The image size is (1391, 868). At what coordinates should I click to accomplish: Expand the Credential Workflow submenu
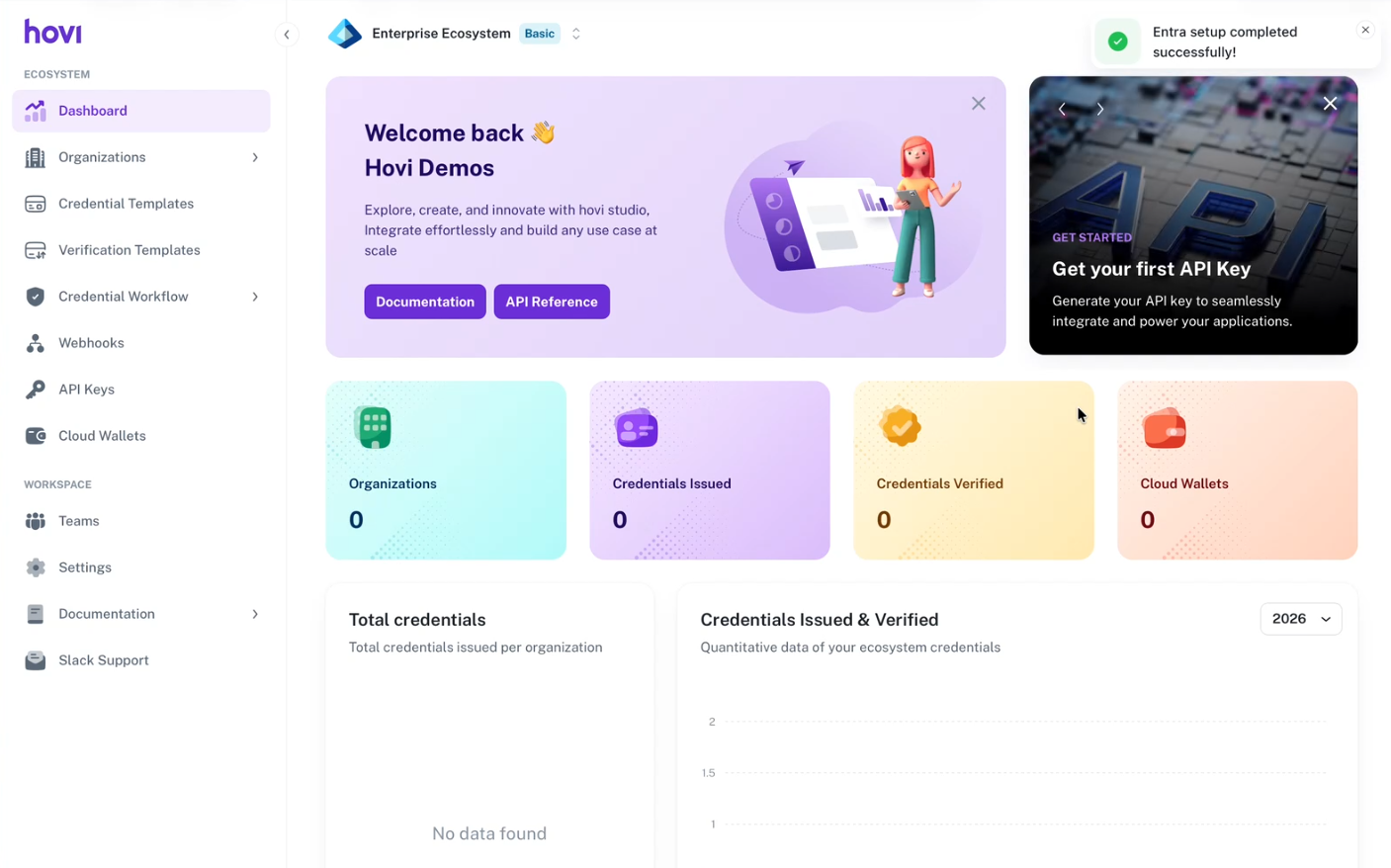(255, 297)
